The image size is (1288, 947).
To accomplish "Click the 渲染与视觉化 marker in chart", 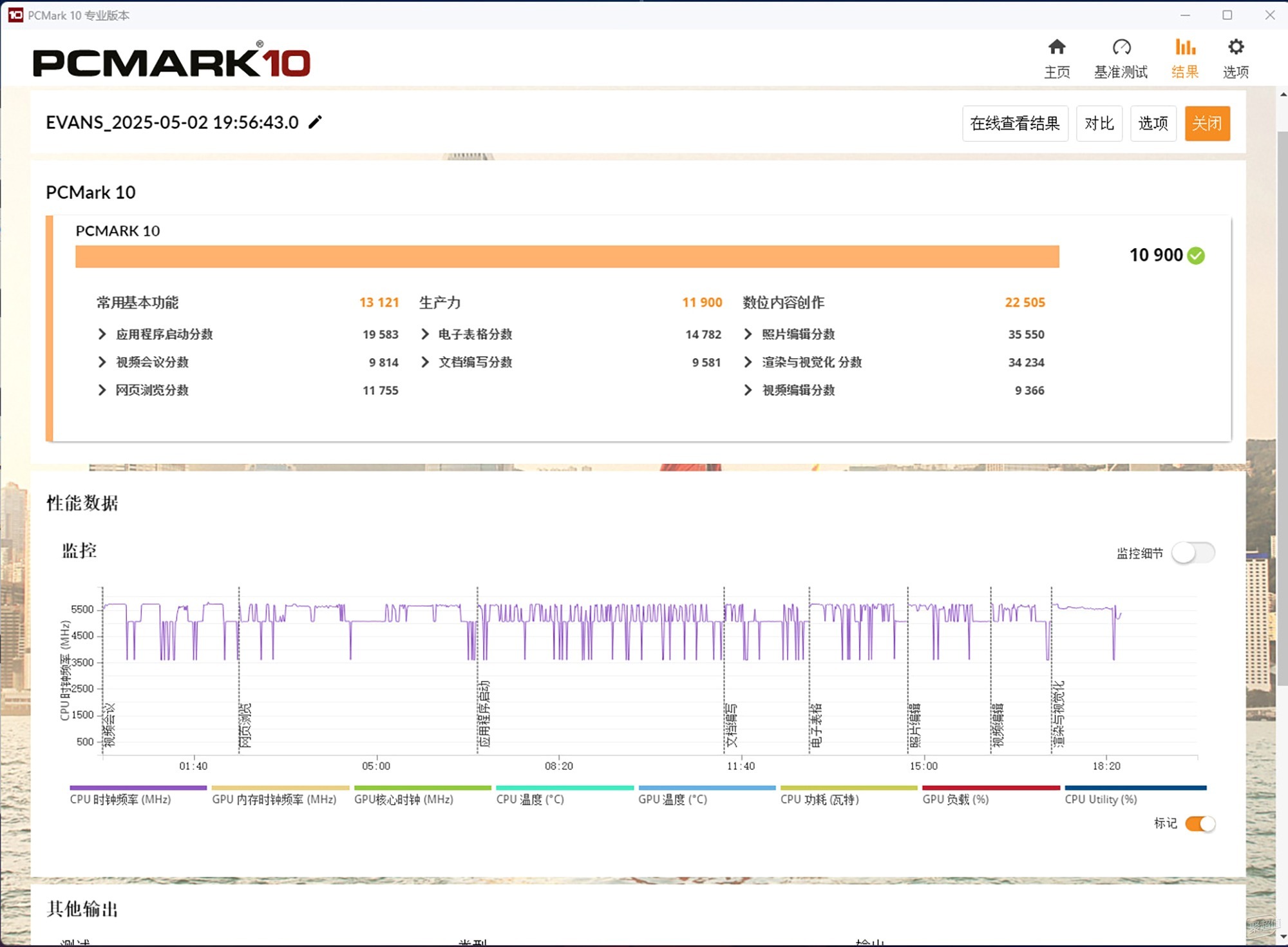I will [x=1059, y=713].
